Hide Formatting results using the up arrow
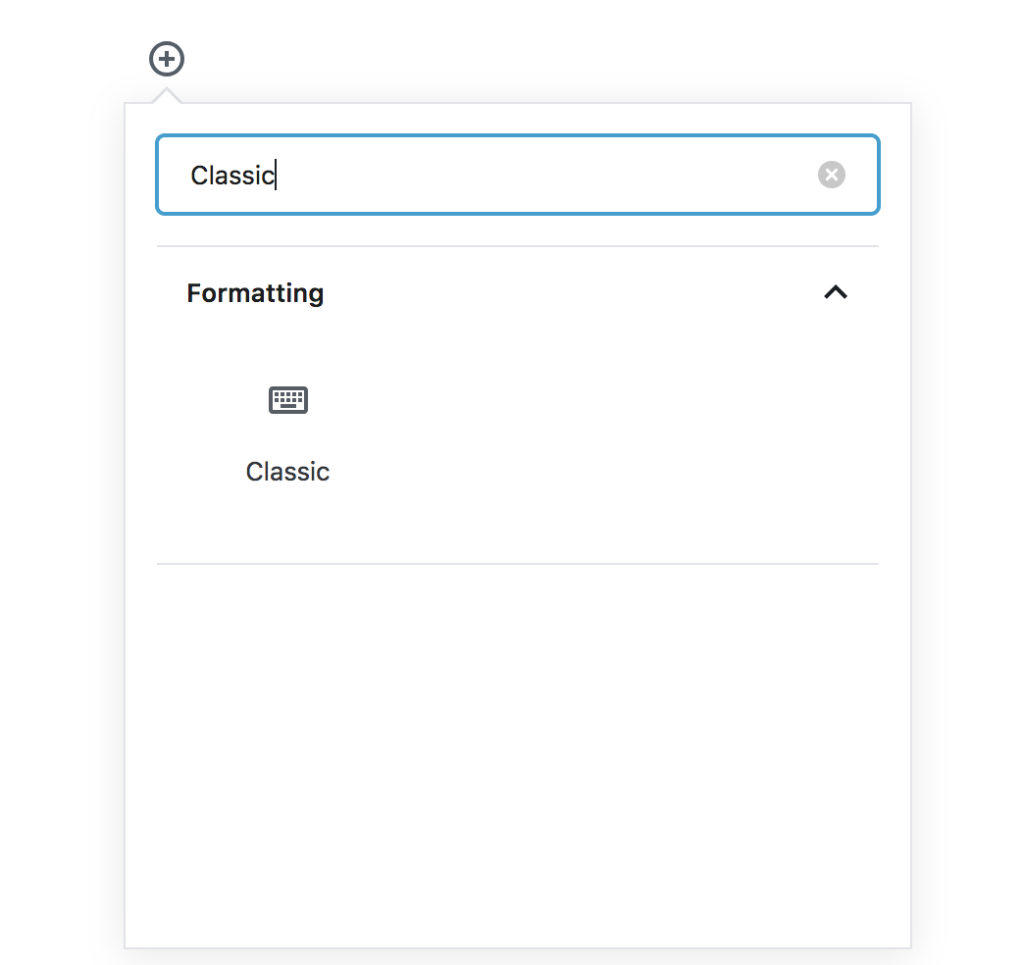Screen dimensions: 1024x965 (x=835, y=293)
